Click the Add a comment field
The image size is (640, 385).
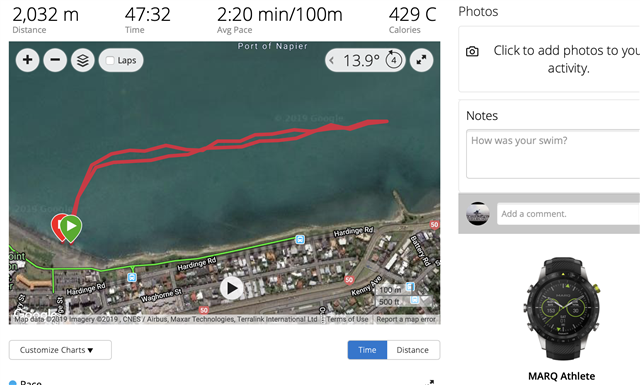(568, 214)
